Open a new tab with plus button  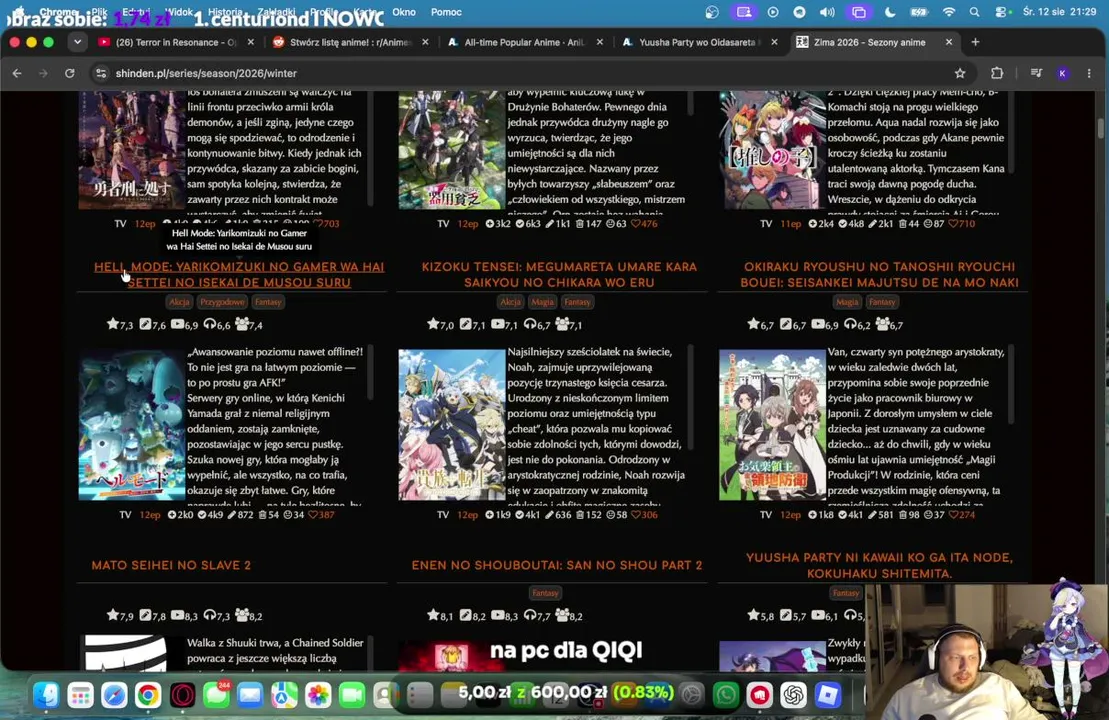click(x=975, y=42)
